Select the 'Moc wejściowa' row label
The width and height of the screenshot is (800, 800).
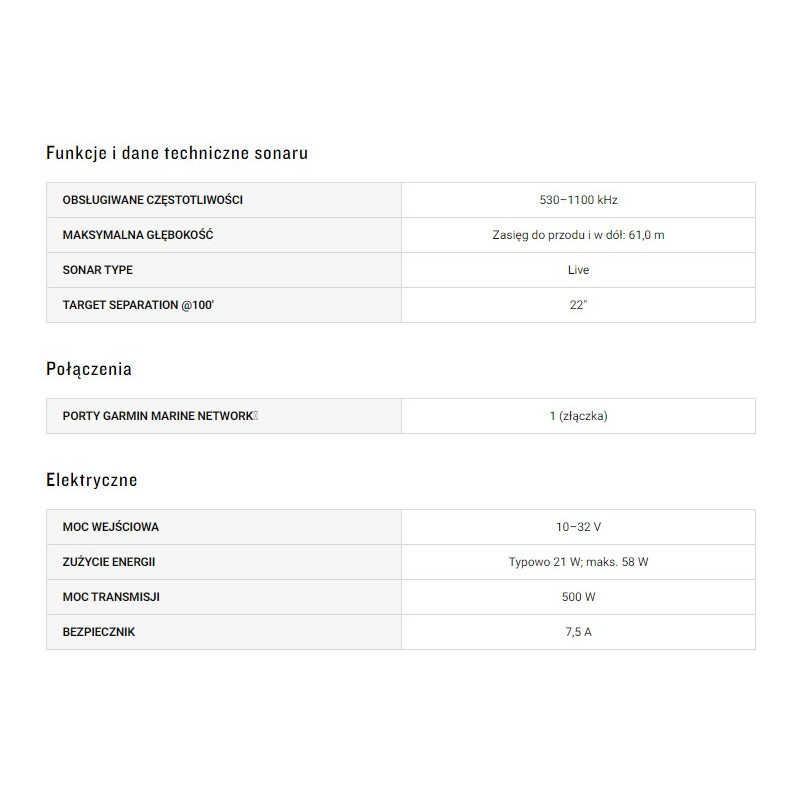pyautogui.click(x=110, y=527)
